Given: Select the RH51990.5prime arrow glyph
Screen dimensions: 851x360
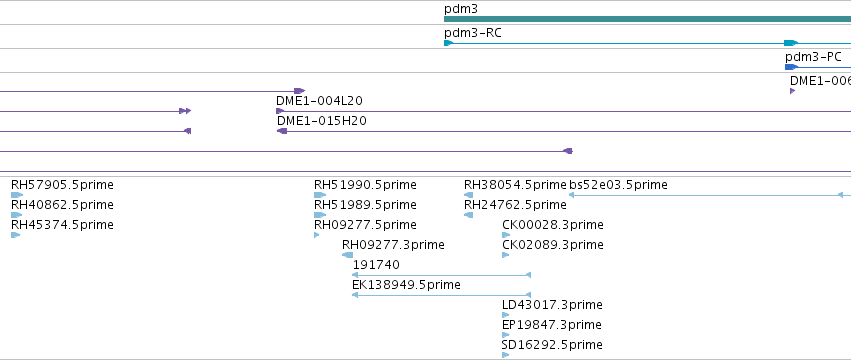Looking at the screenshot, I should coord(320,195).
